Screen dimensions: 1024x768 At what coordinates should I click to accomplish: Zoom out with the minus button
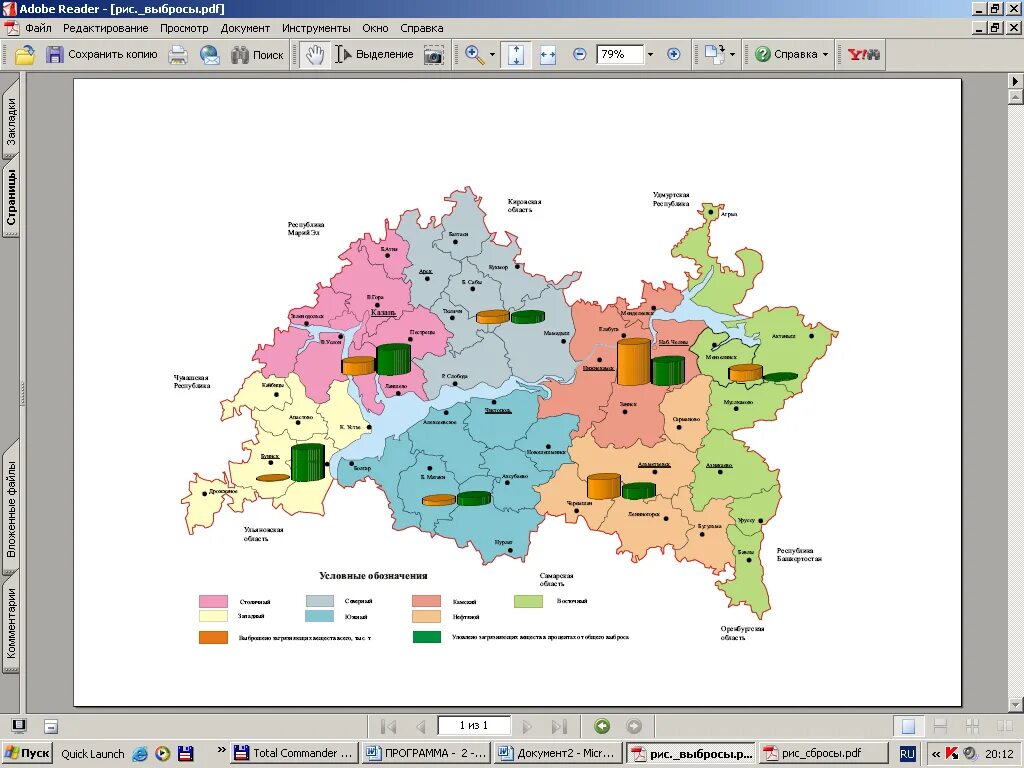click(x=579, y=55)
